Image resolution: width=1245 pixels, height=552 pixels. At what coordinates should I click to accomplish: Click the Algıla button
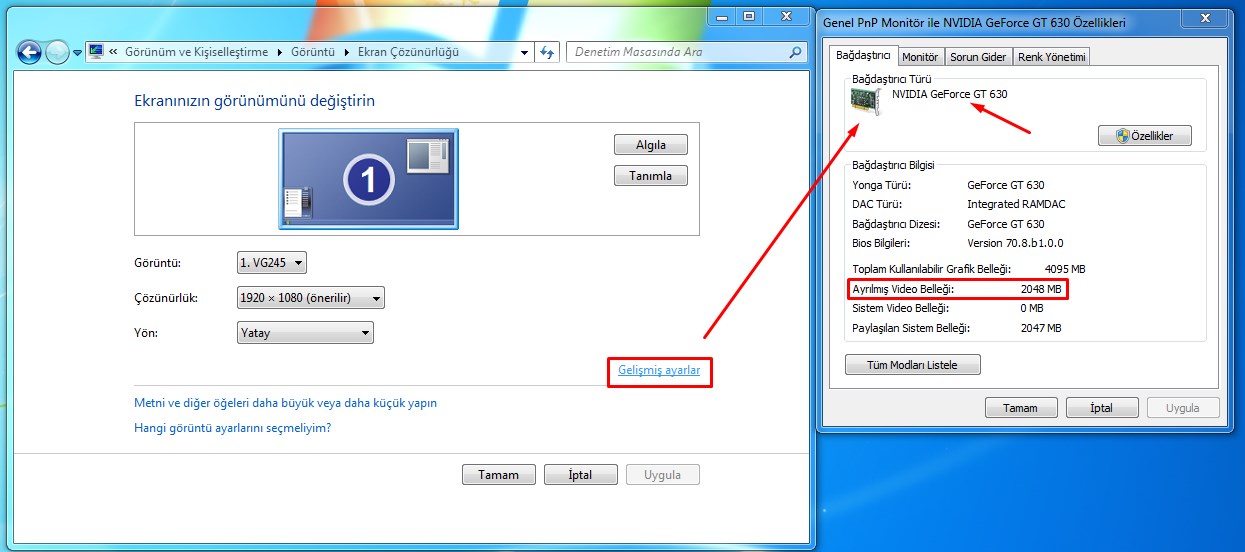point(651,144)
